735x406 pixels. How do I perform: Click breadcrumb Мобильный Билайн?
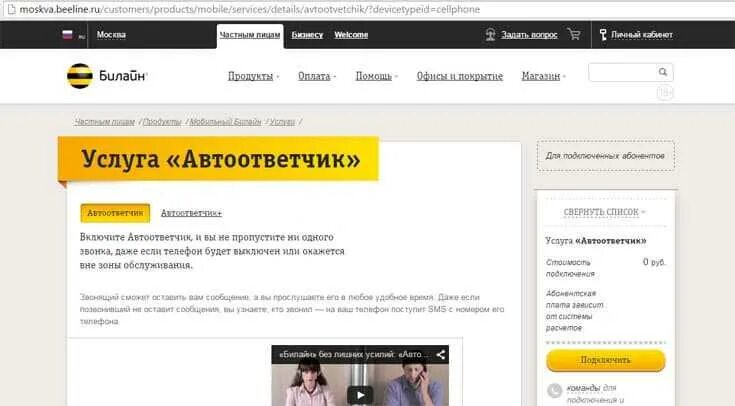[x=225, y=122]
